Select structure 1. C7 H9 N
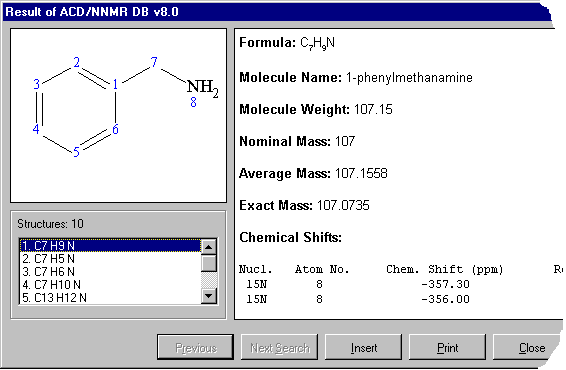This screenshot has height=370, width=566. [x=110, y=246]
